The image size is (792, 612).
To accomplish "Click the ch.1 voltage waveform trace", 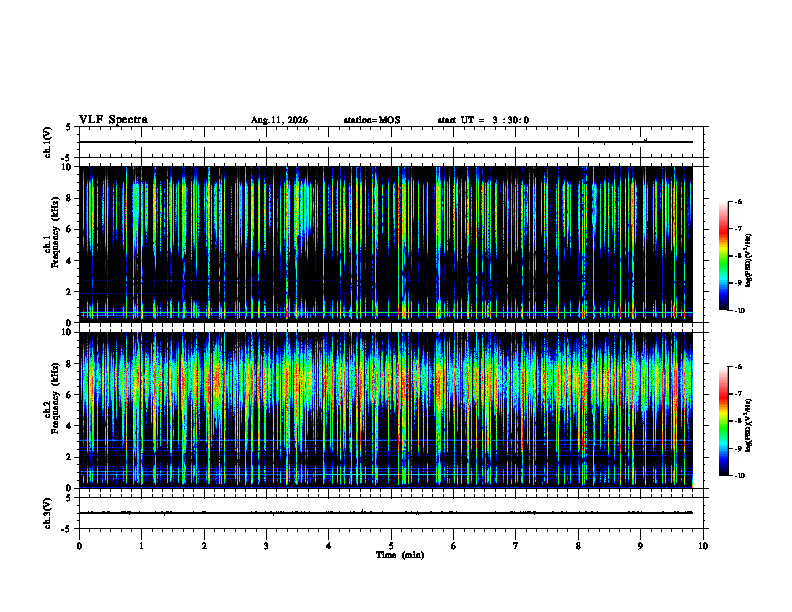I will point(386,142).
